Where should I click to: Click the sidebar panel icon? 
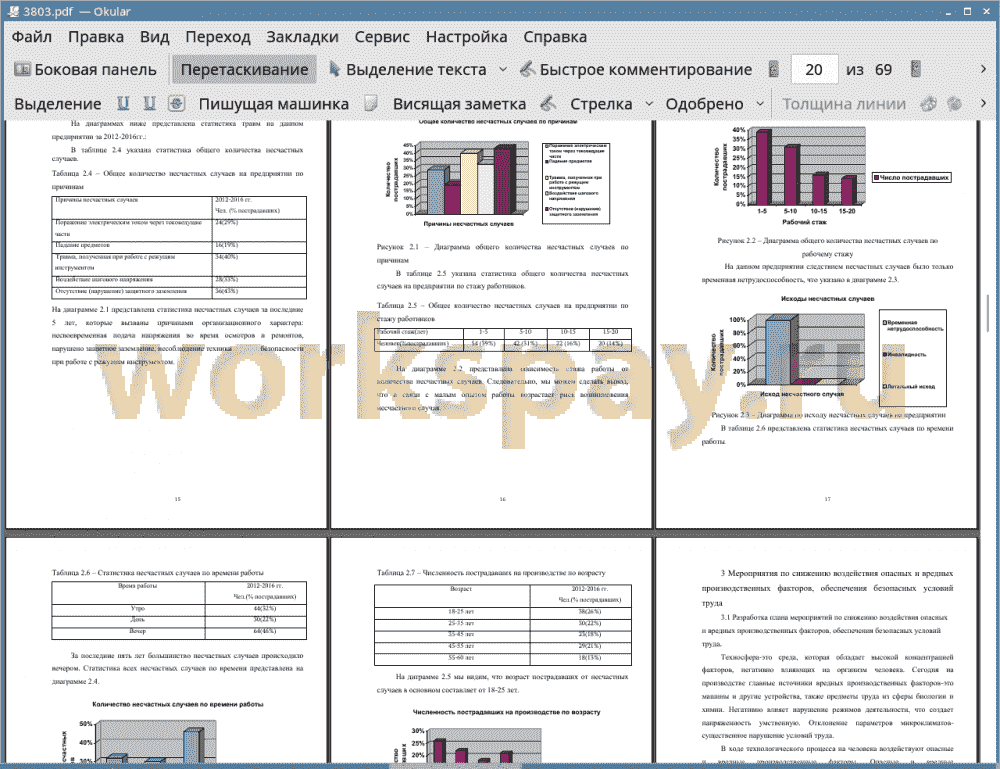tap(22, 70)
